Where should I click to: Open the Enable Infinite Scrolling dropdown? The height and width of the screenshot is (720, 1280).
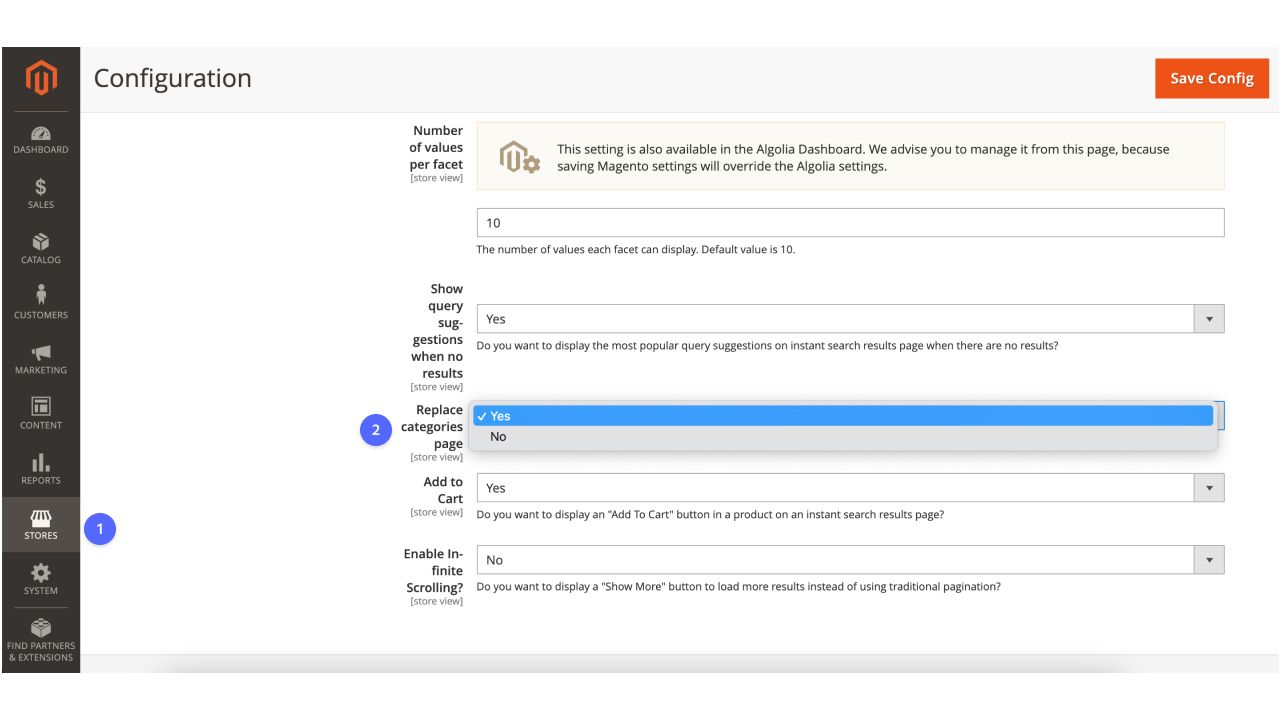[850, 560]
